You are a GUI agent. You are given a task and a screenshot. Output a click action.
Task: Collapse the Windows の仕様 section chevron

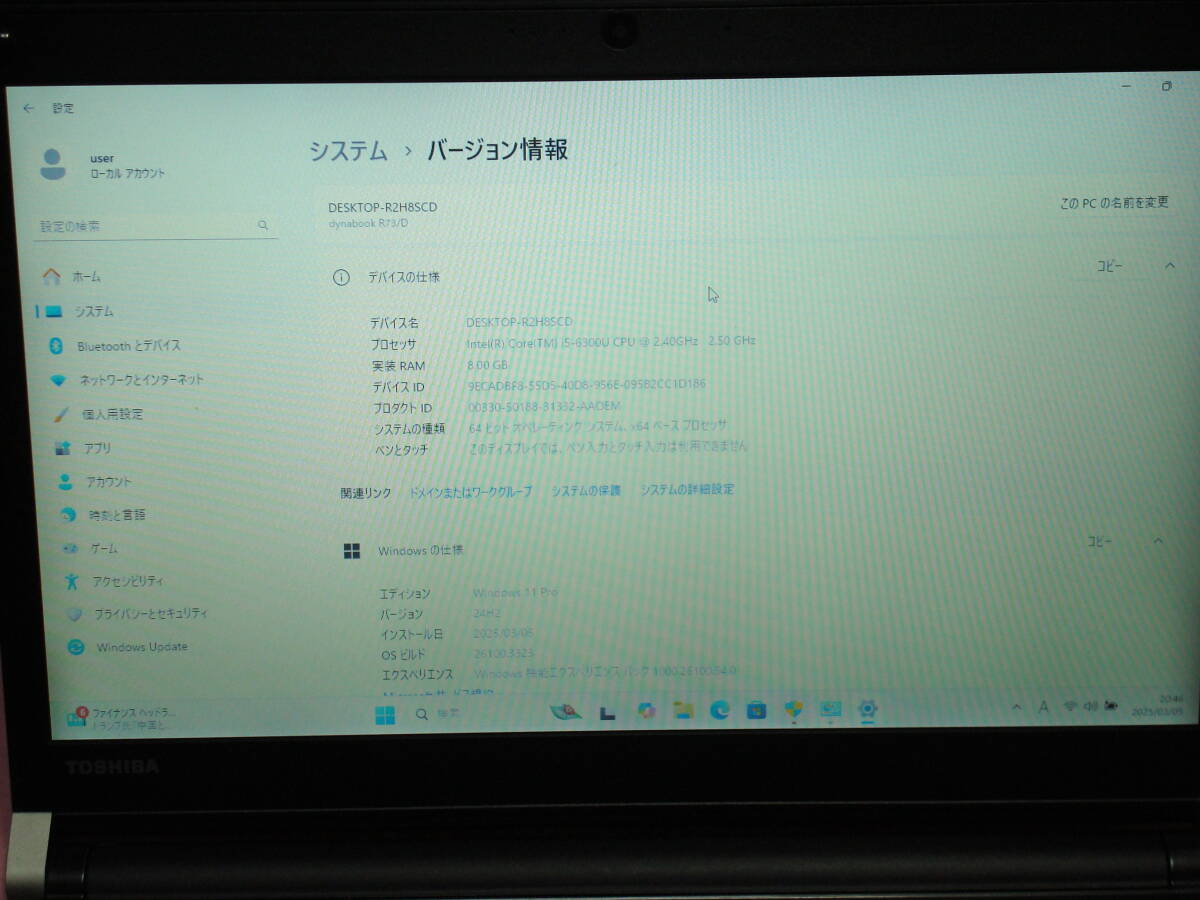[x=1158, y=541]
